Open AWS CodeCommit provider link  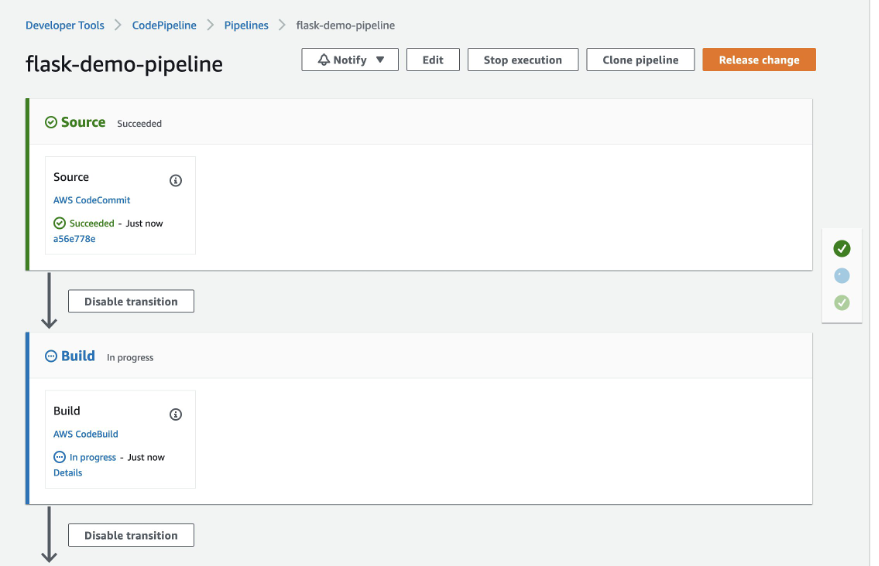click(92, 200)
